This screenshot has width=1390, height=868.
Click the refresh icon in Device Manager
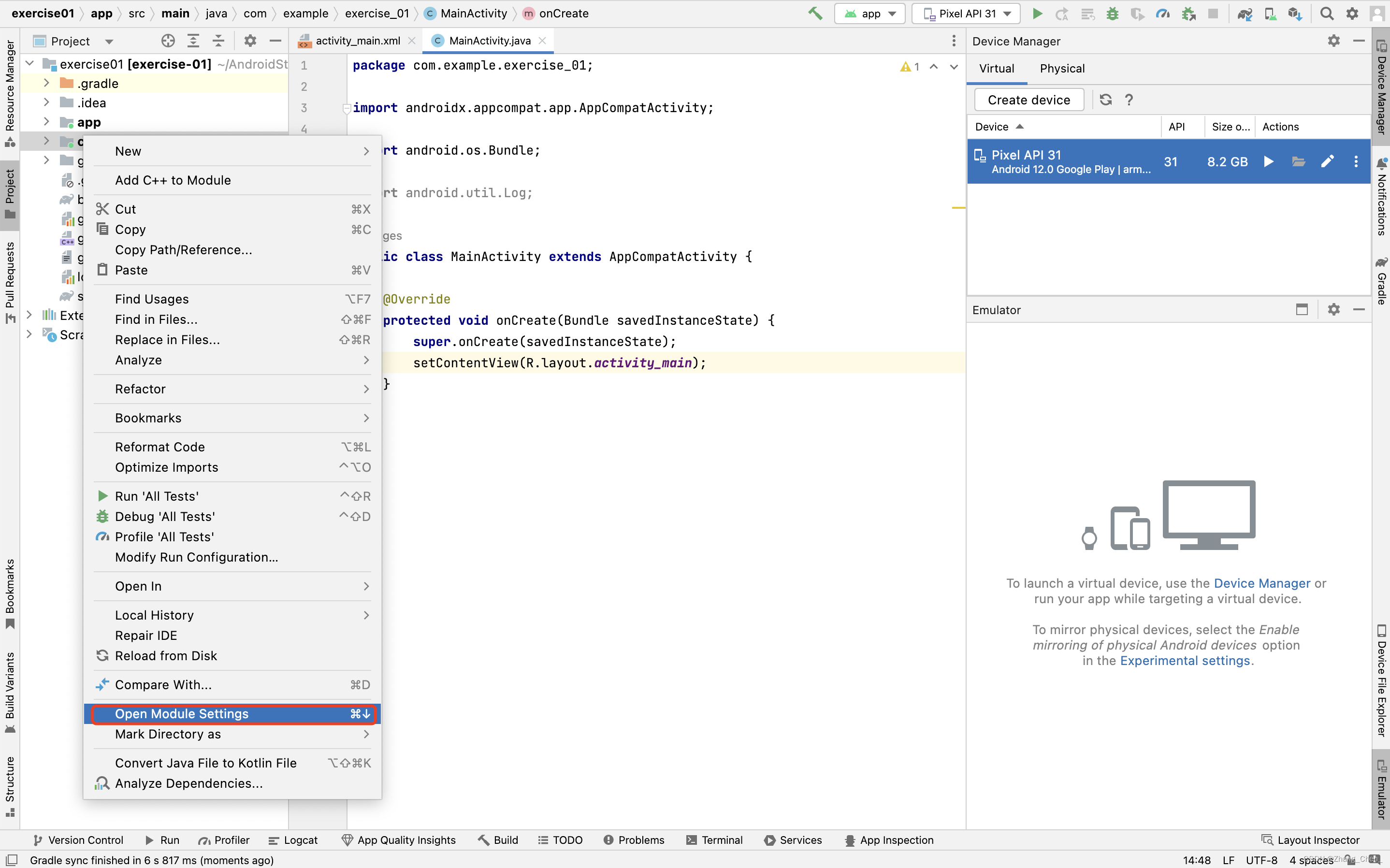pos(1105,100)
